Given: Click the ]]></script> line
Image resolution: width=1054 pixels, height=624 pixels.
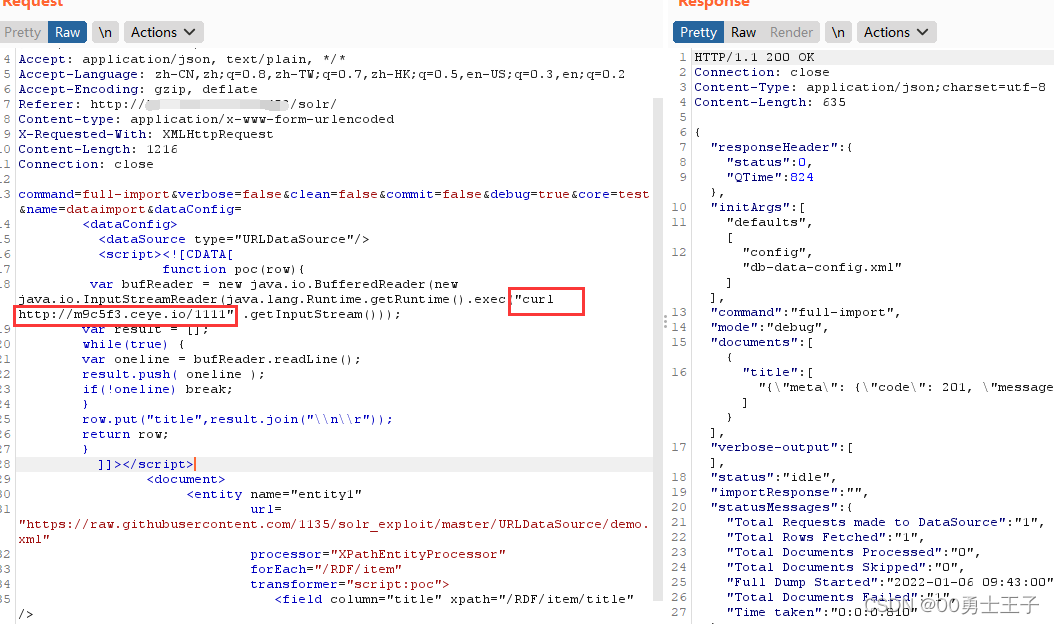Looking at the screenshot, I should (x=146, y=465).
